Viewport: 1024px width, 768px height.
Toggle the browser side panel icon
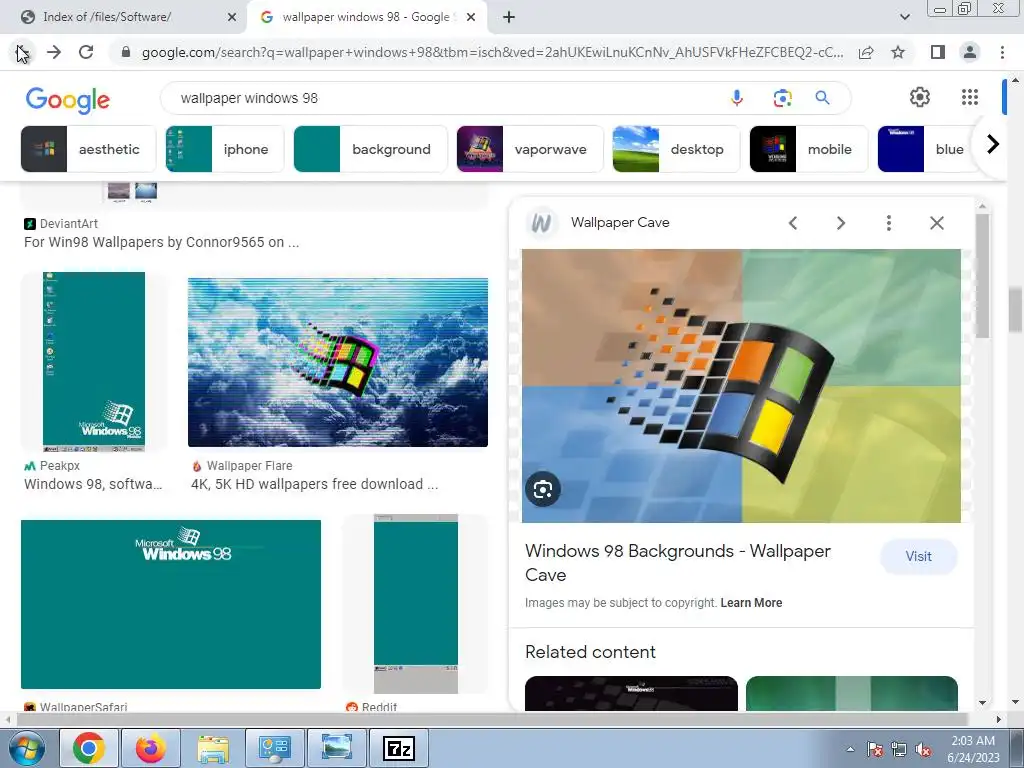938,52
